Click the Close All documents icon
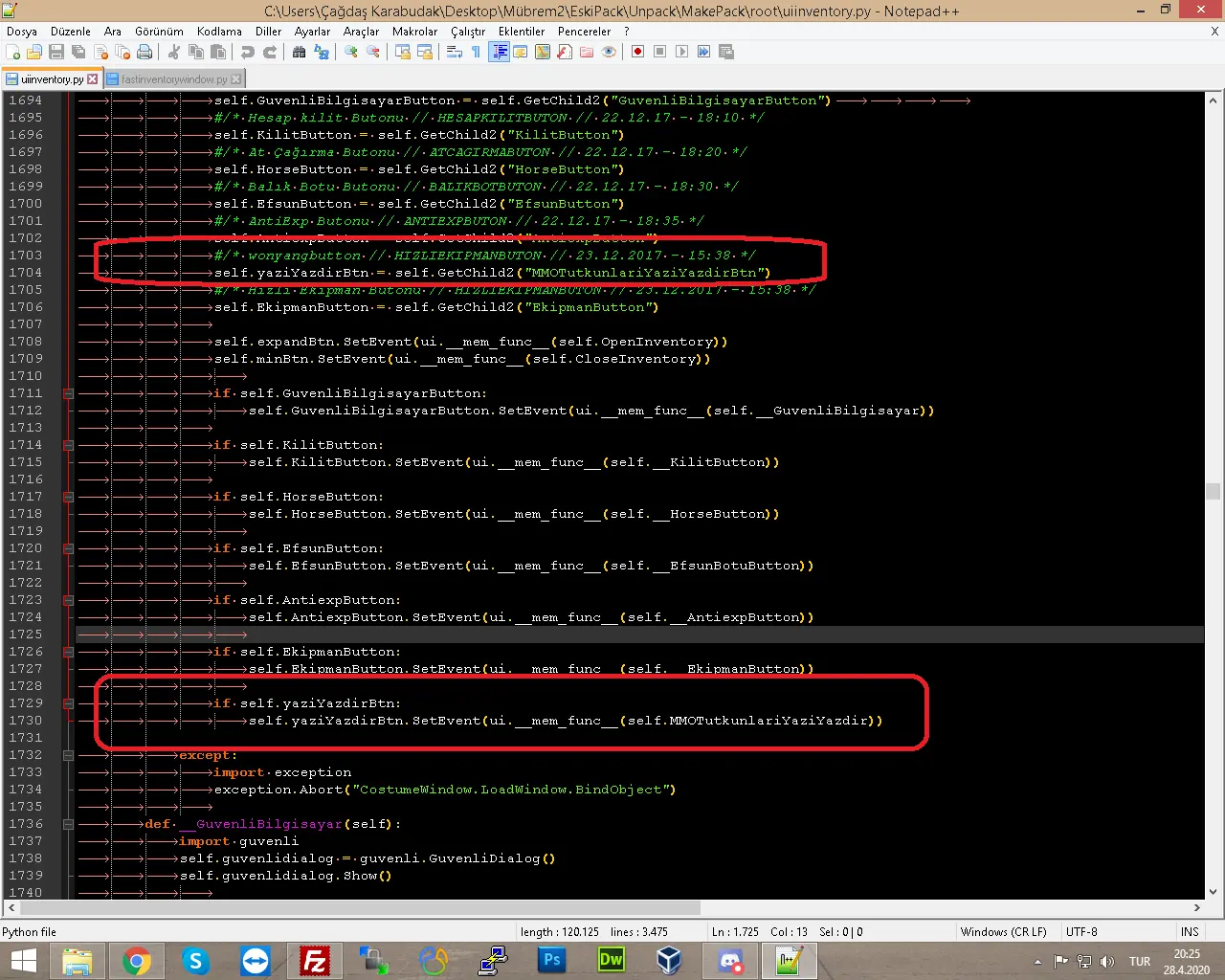Screen dimensions: 1225x980 (122, 52)
